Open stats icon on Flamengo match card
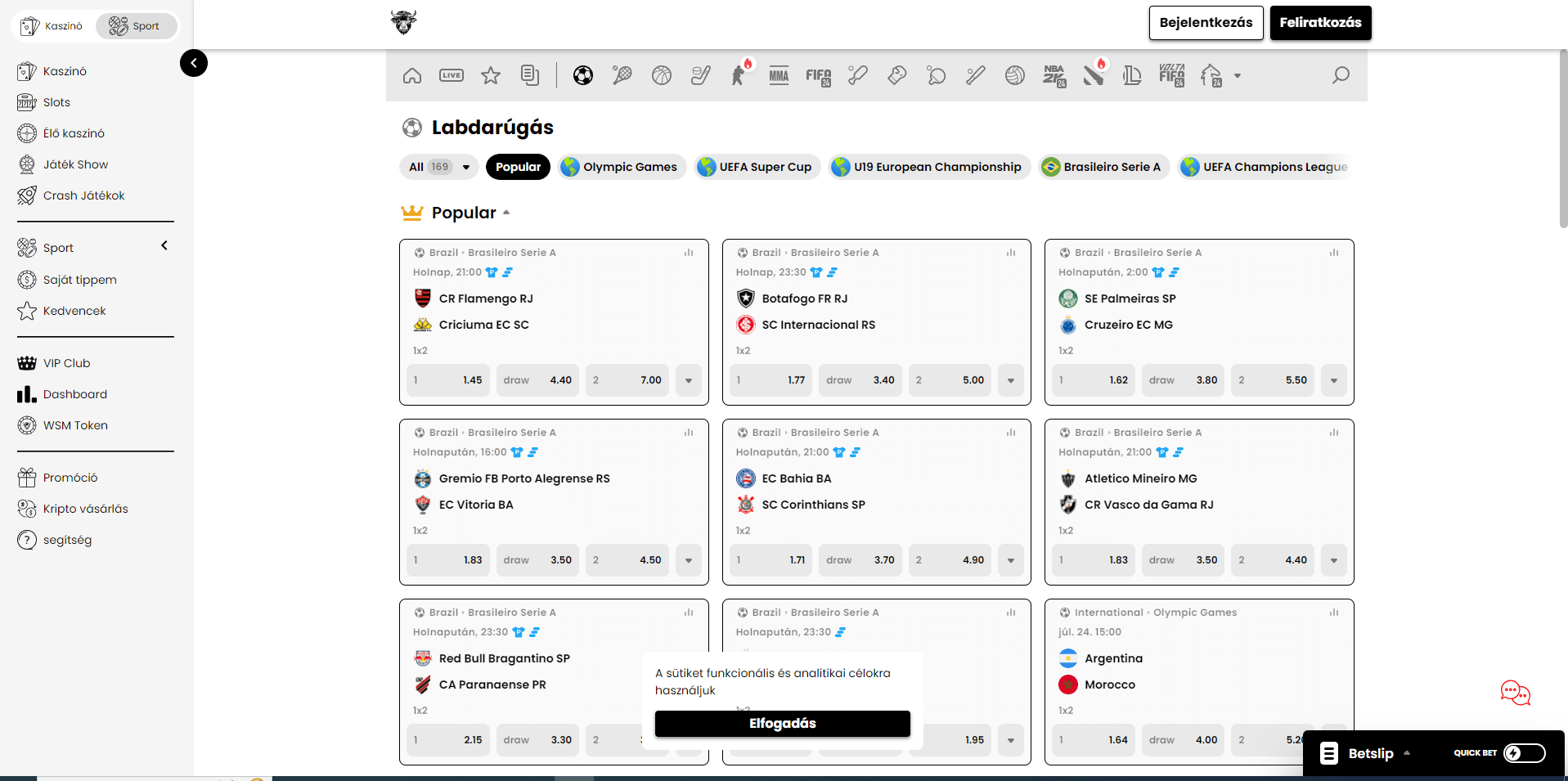 (x=689, y=253)
